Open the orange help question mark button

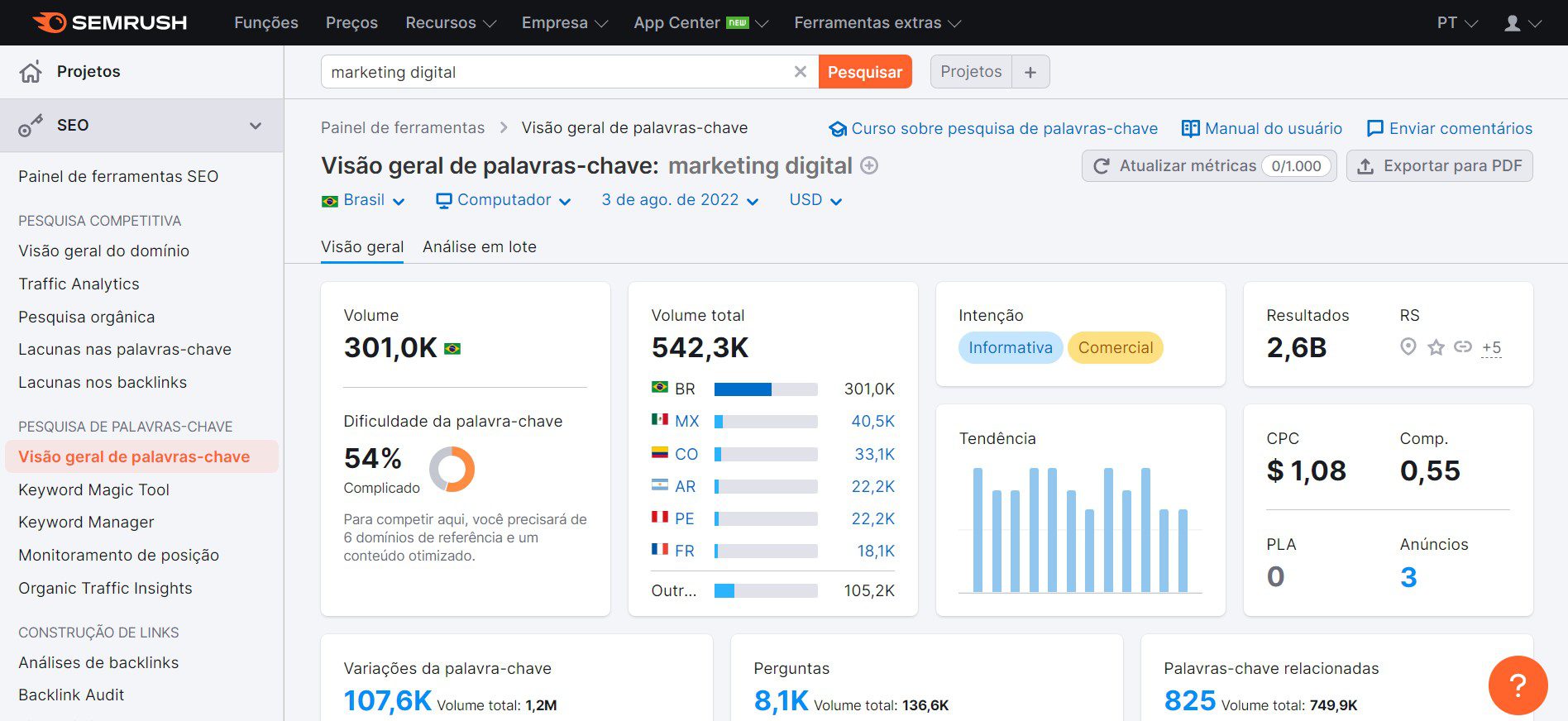[1518, 685]
